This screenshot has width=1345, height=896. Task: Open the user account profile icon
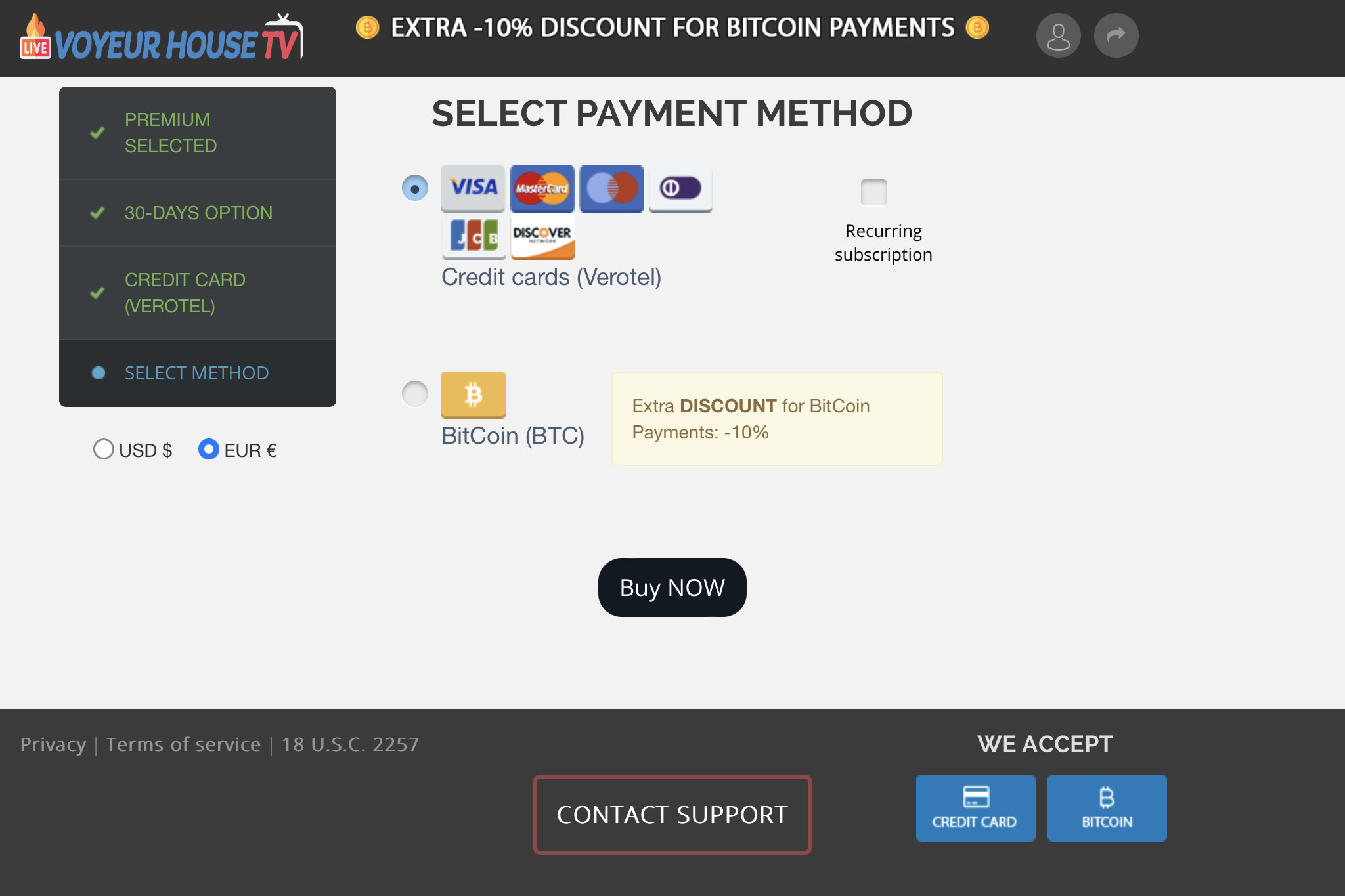pyautogui.click(x=1058, y=35)
